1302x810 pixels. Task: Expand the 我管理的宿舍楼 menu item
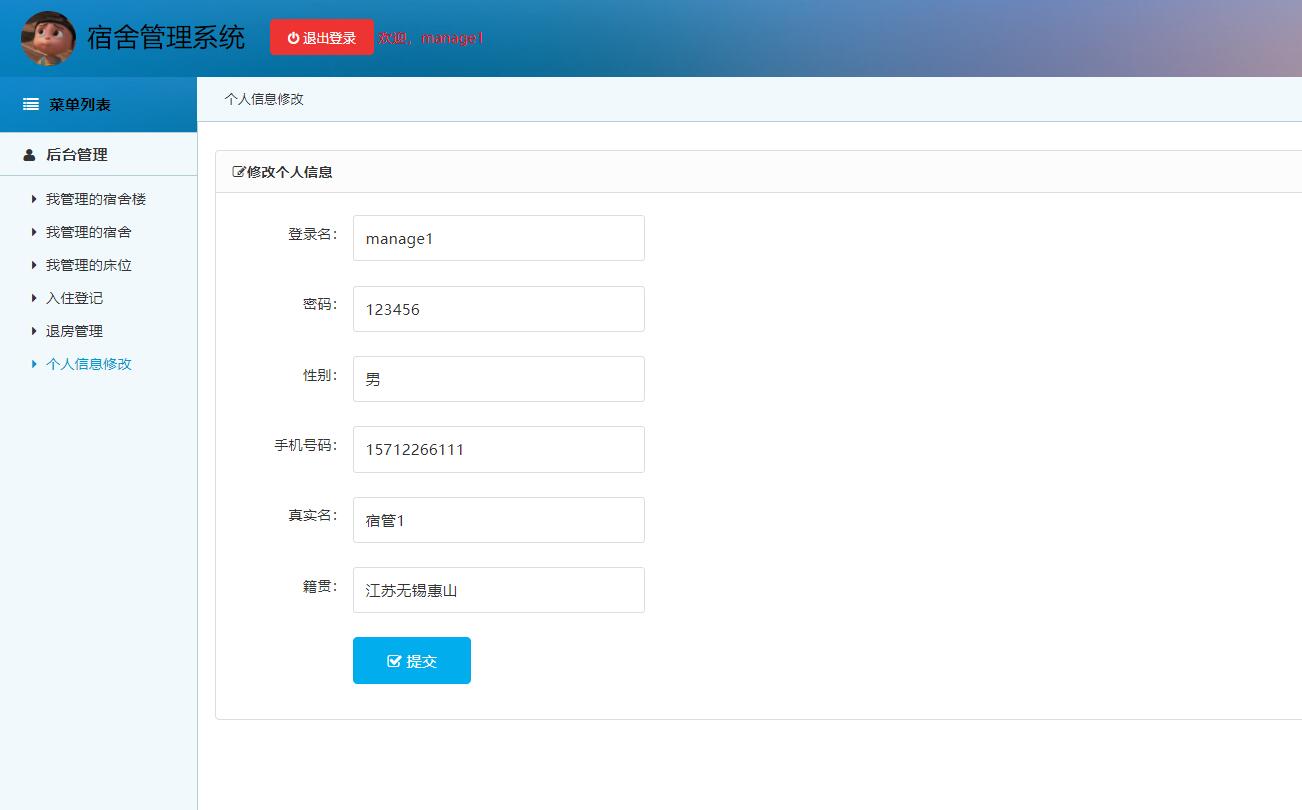[96, 199]
